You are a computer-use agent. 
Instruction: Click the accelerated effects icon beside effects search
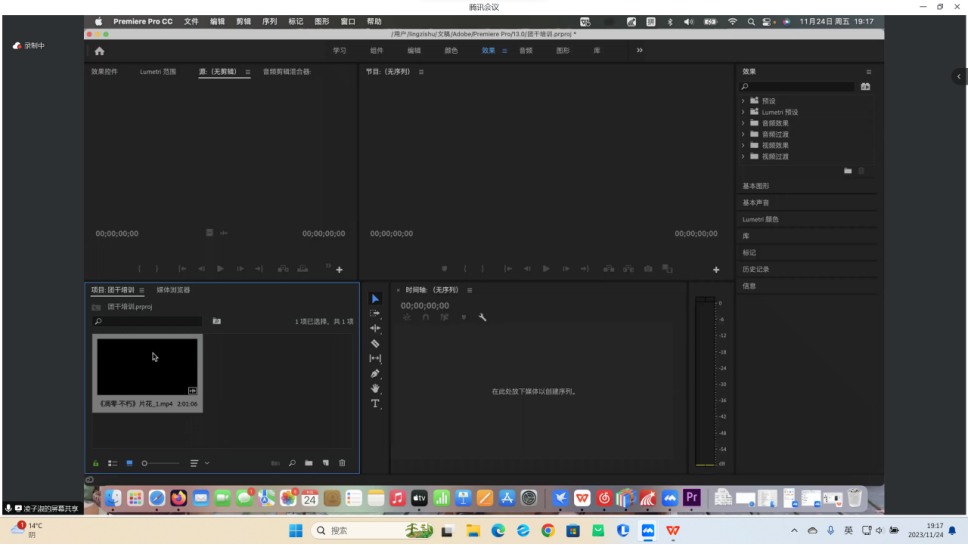[x=866, y=86]
